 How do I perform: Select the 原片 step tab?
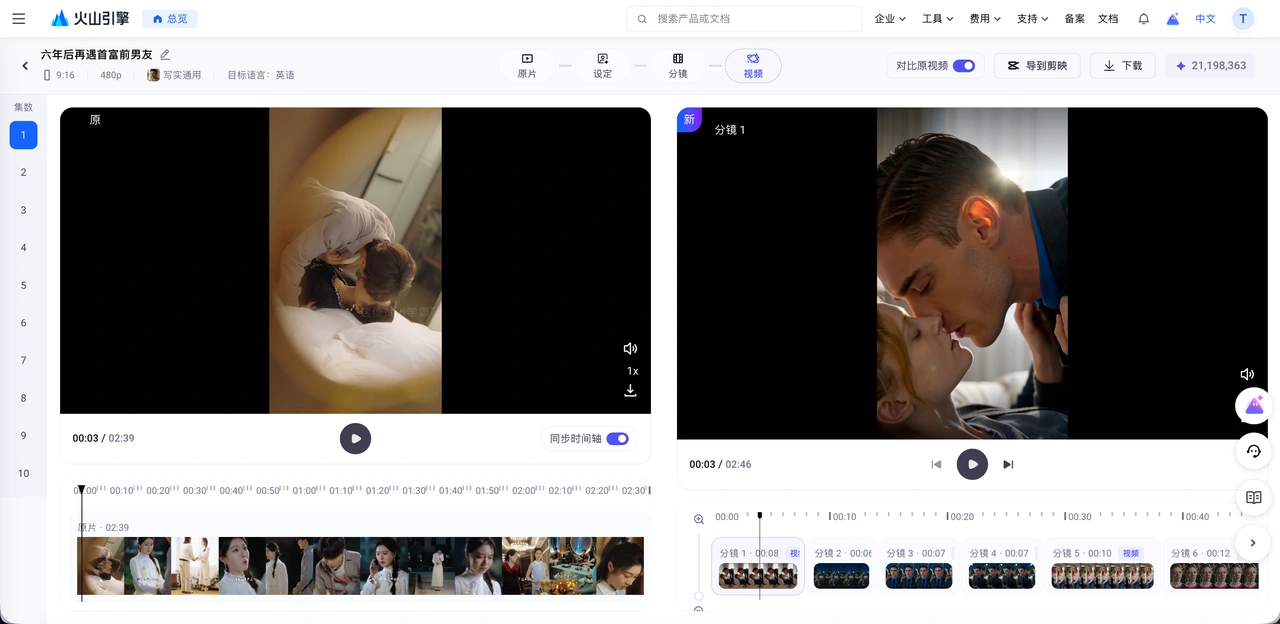pos(527,66)
